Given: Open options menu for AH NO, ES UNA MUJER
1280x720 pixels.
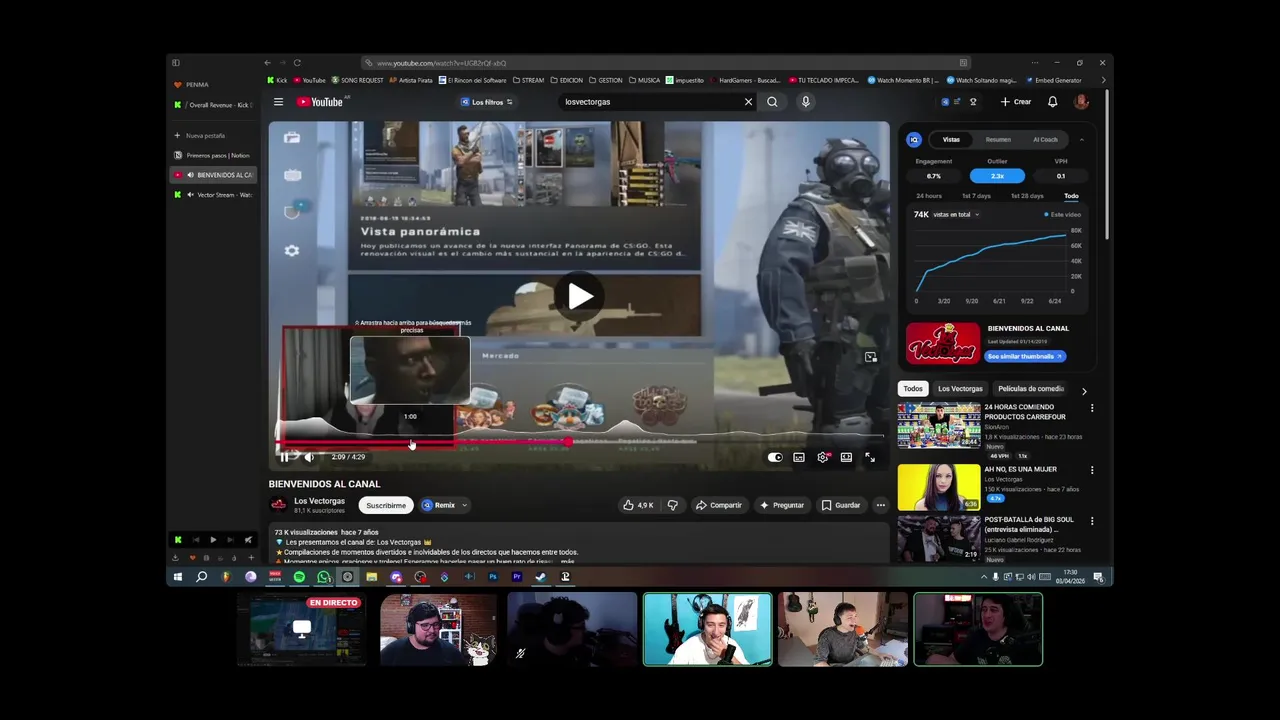Looking at the screenshot, I should pos(1092,470).
